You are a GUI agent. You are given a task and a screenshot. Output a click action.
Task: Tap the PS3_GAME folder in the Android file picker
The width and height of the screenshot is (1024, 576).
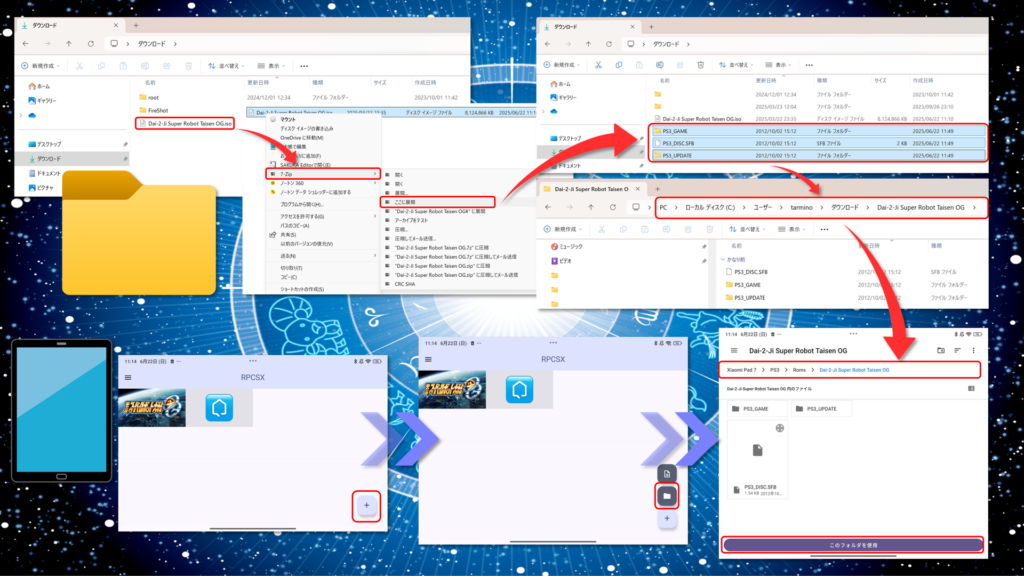(757, 409)
